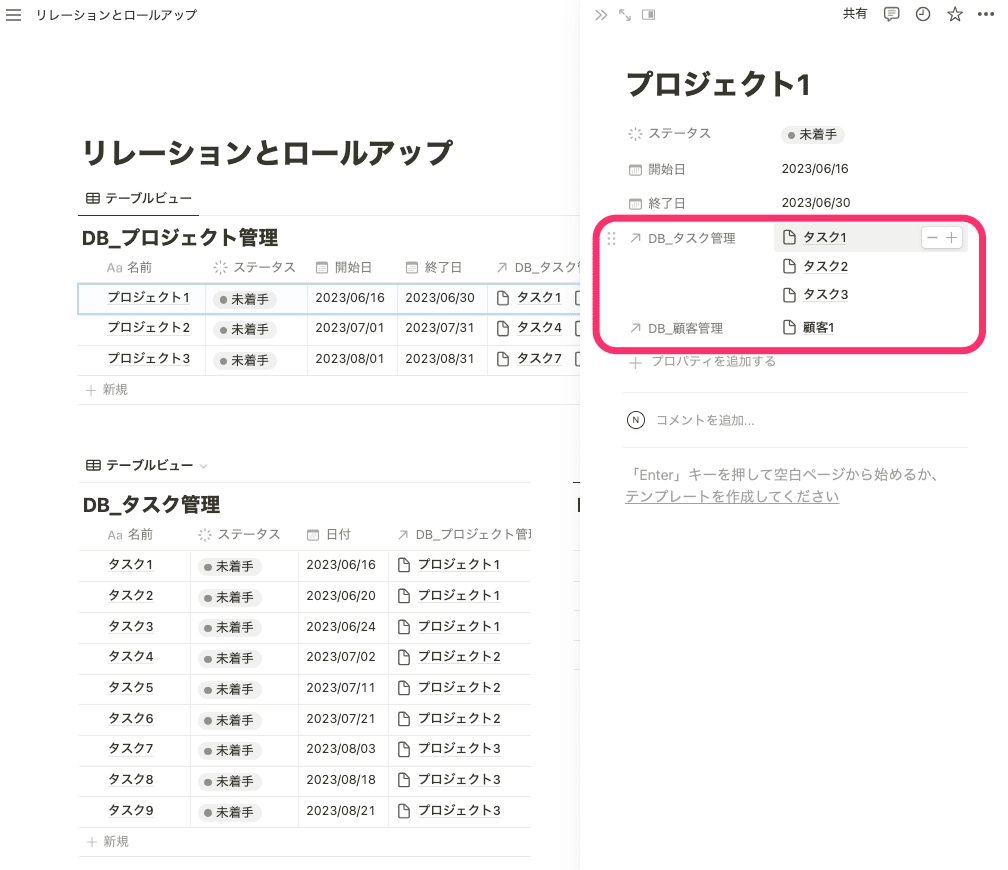Open page update history via the clock icon

click(x=922, y=14)
